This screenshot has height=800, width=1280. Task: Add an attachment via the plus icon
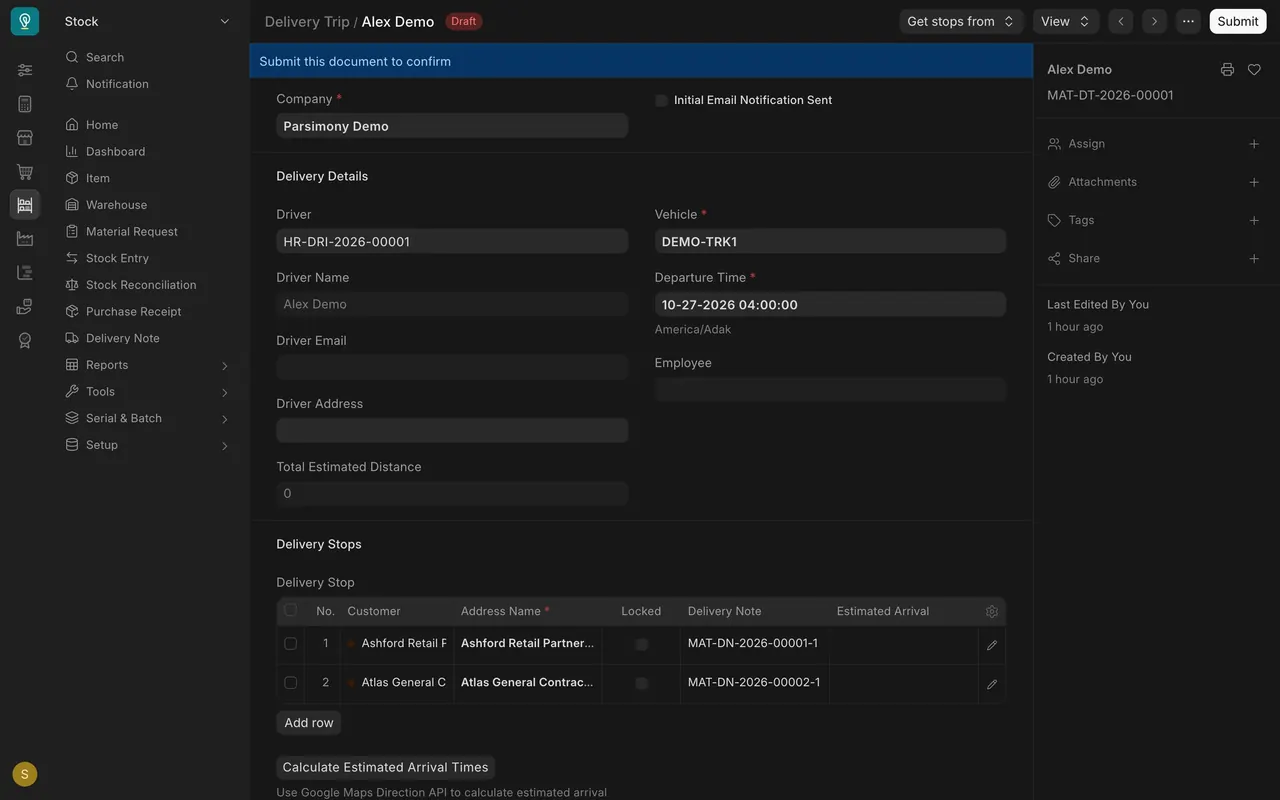click(1254, 182)
